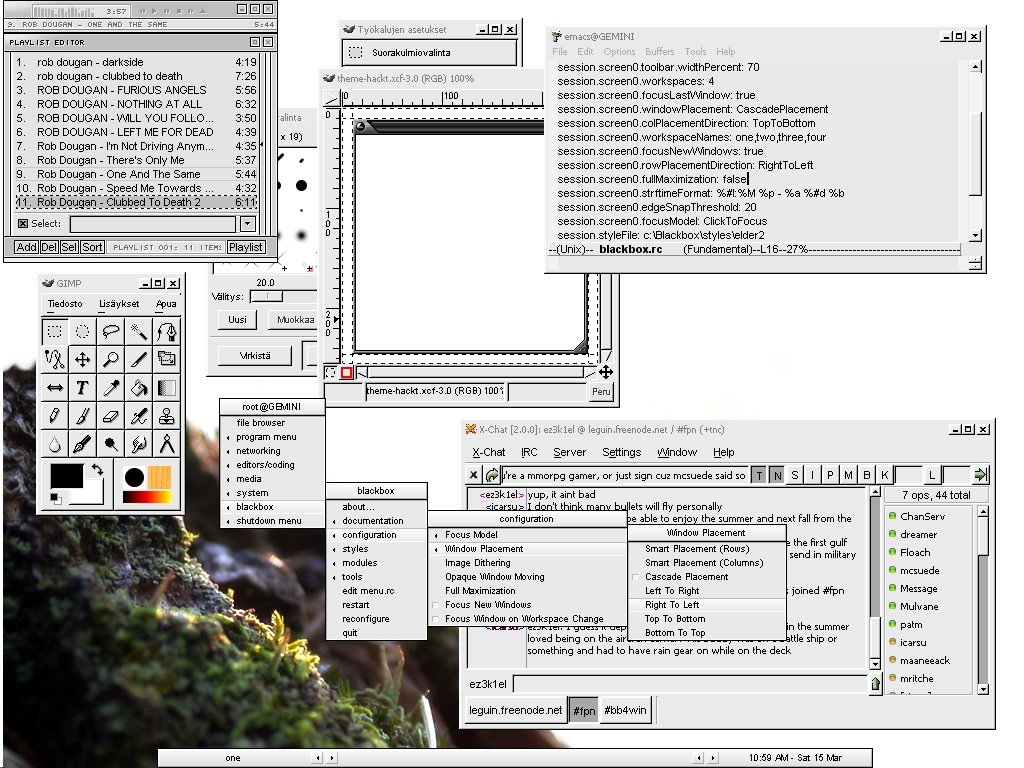Open the Settings menu in X-Chat
The width and height of the screenshot is (1024, 768).
[x=621, y=452]
